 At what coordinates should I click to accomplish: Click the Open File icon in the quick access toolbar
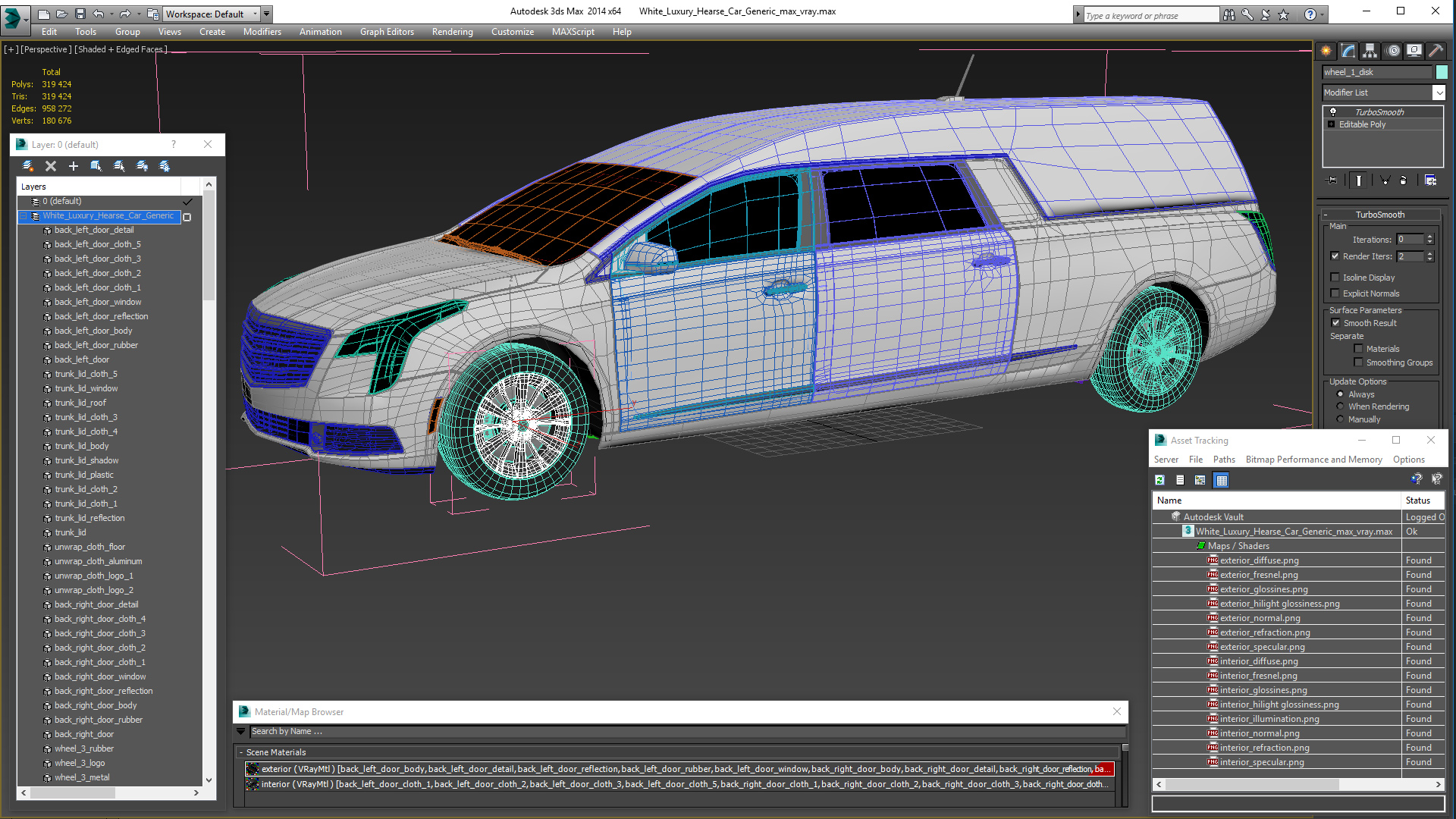[61, 14]
